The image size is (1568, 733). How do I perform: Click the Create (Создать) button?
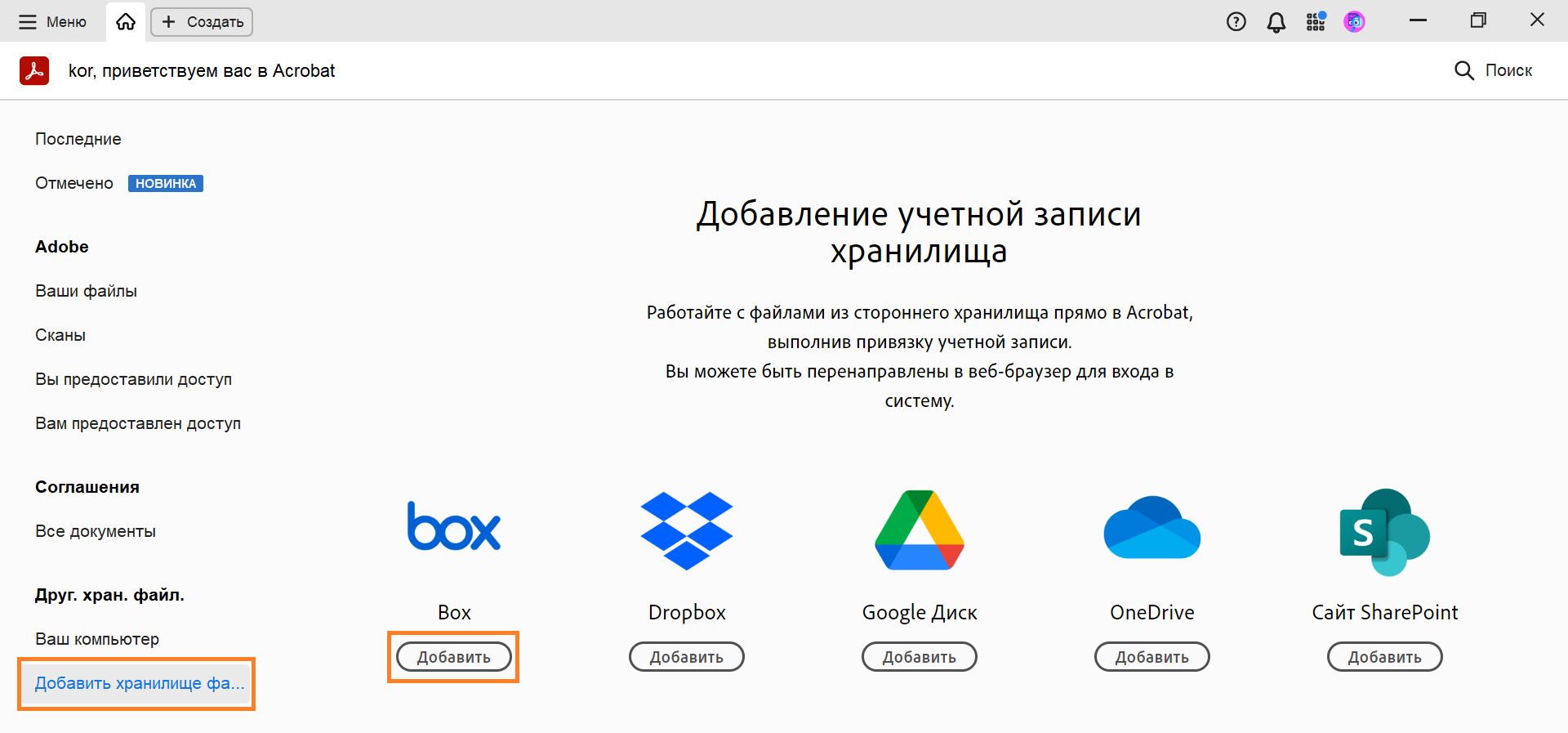point(202,22)
